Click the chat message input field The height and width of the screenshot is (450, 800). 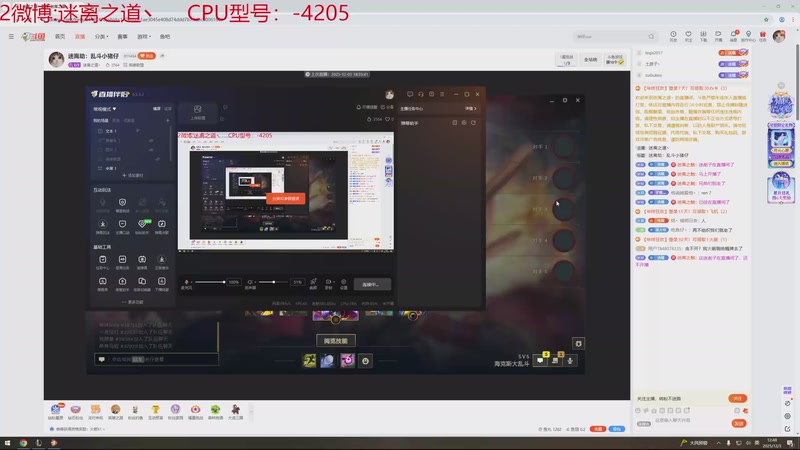click(x=690, y=420)
